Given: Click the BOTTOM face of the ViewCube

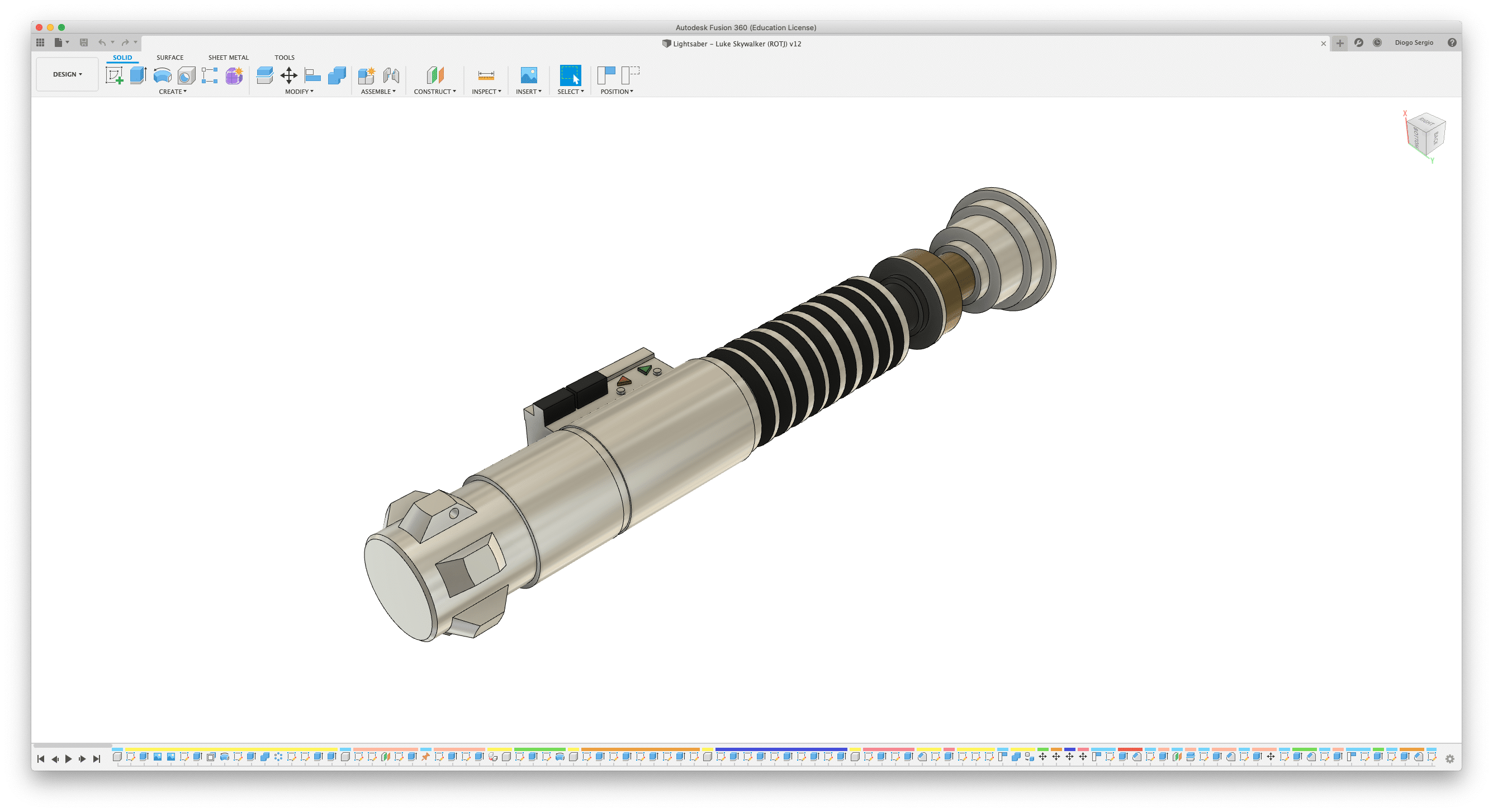Looking at the screenshot, I should point(1416,138).
